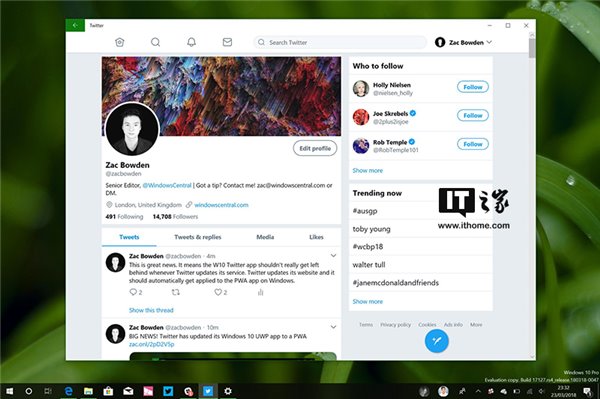Screen dimensions: 600x399
Task: View tweet activity bars on 4m tweet
Action: (x=261, y=292)
